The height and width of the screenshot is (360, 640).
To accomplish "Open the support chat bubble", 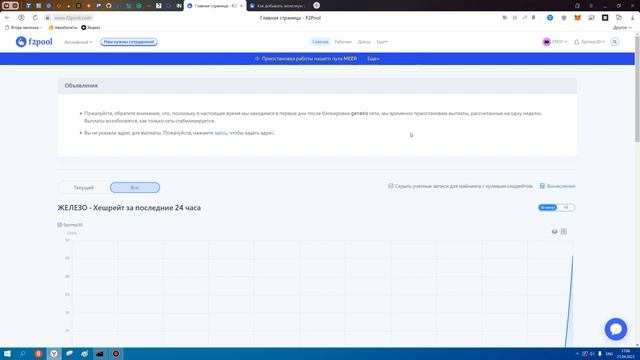I will coord(616,329).
